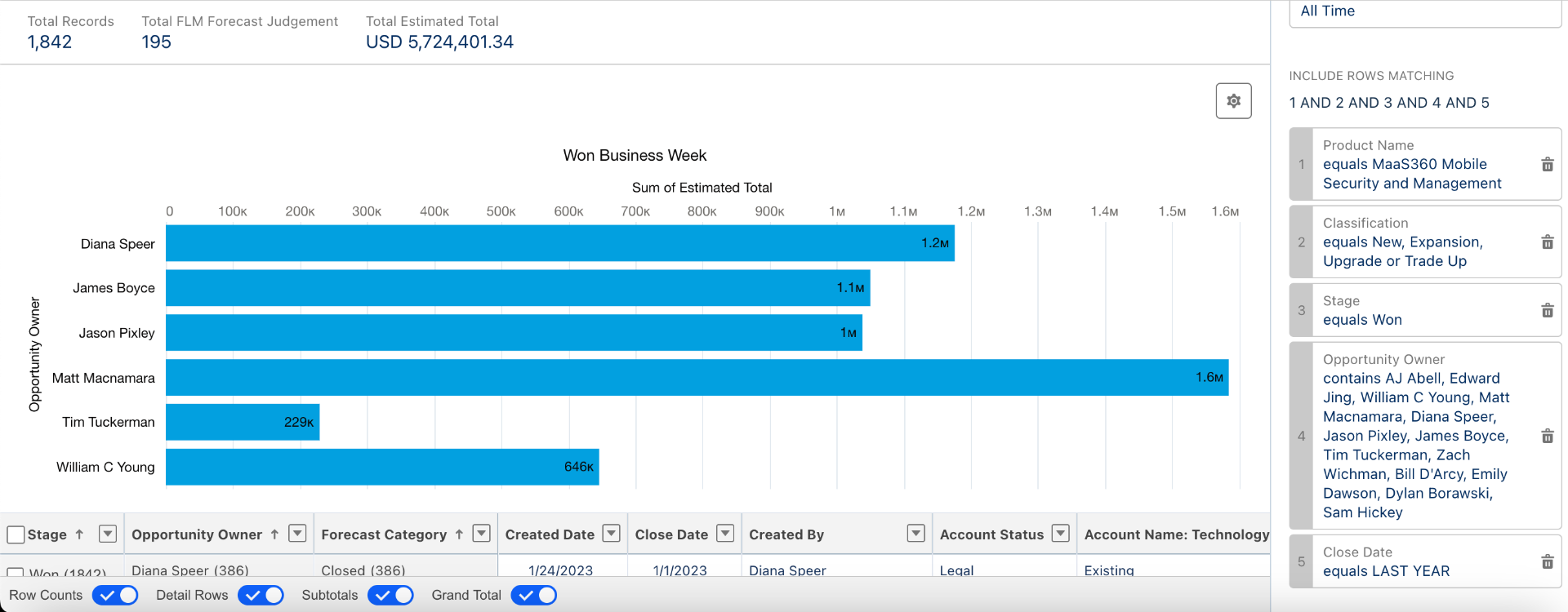The width and height of the screenshot is (1568, 612).
Task: Open Forecast Category column dropdown
Action: [482, 534]
